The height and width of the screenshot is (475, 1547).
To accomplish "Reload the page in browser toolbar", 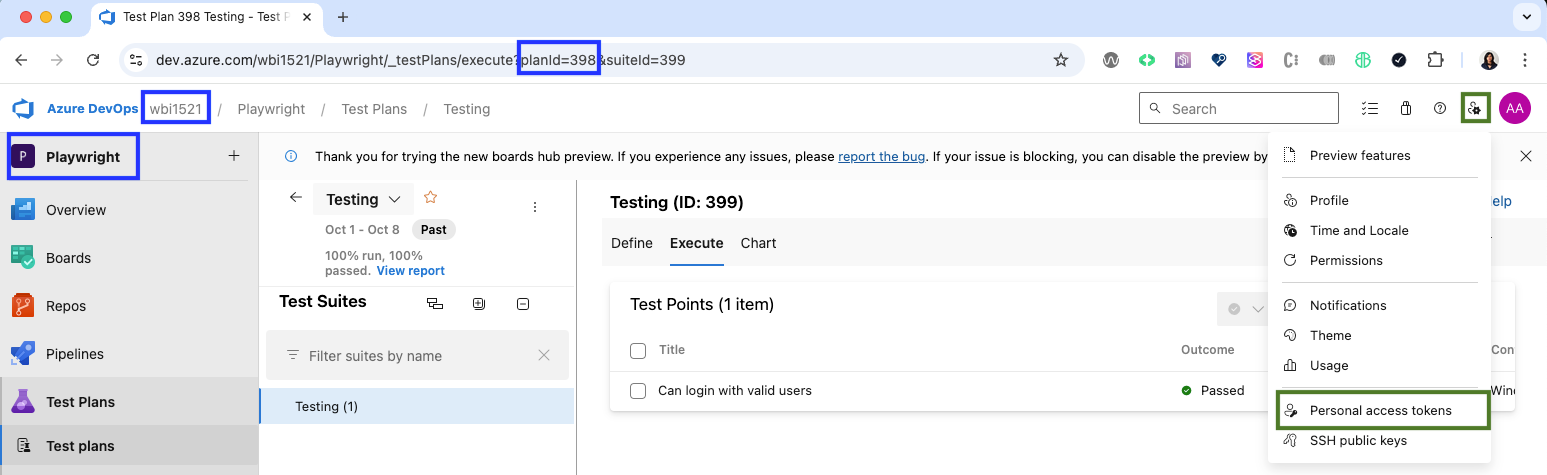I will 93,60.
